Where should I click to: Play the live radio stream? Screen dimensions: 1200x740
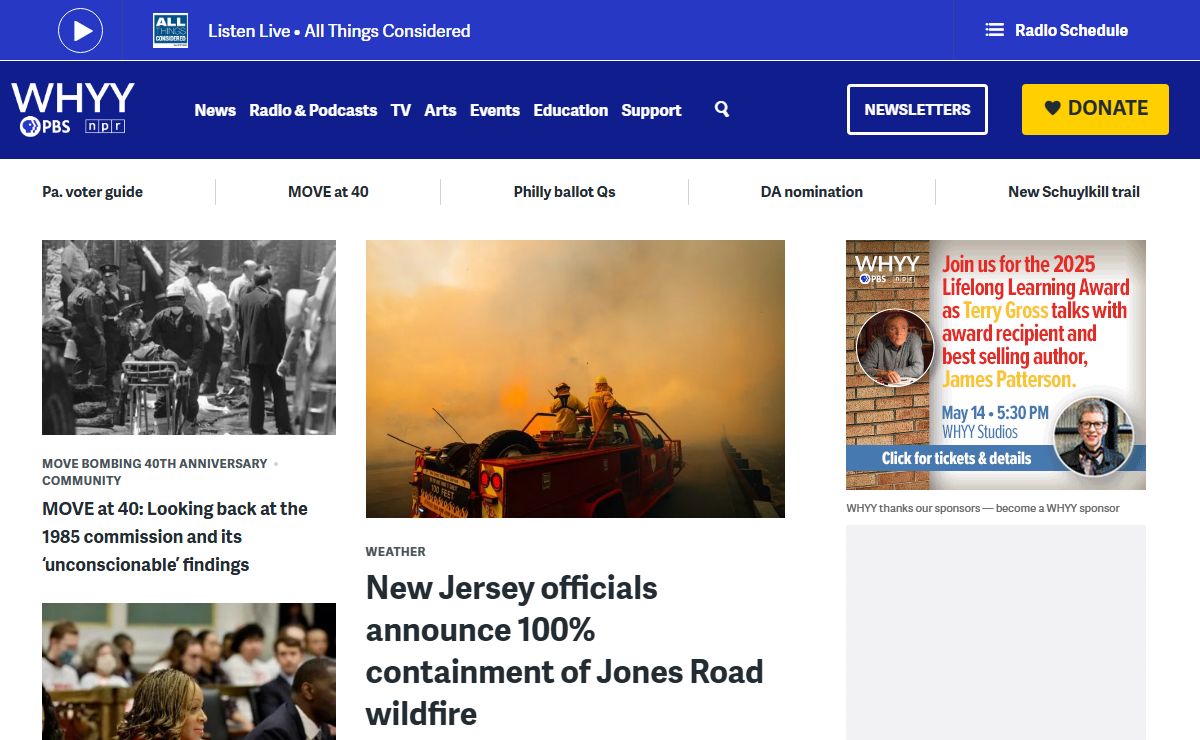coord(81,30)
